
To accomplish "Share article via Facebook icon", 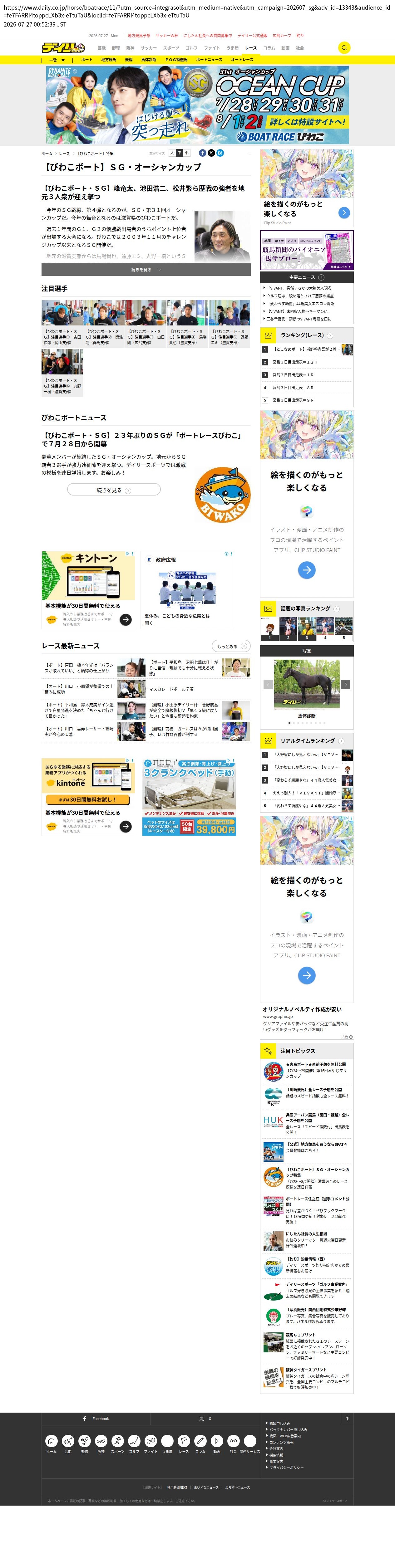I will 202,154.
